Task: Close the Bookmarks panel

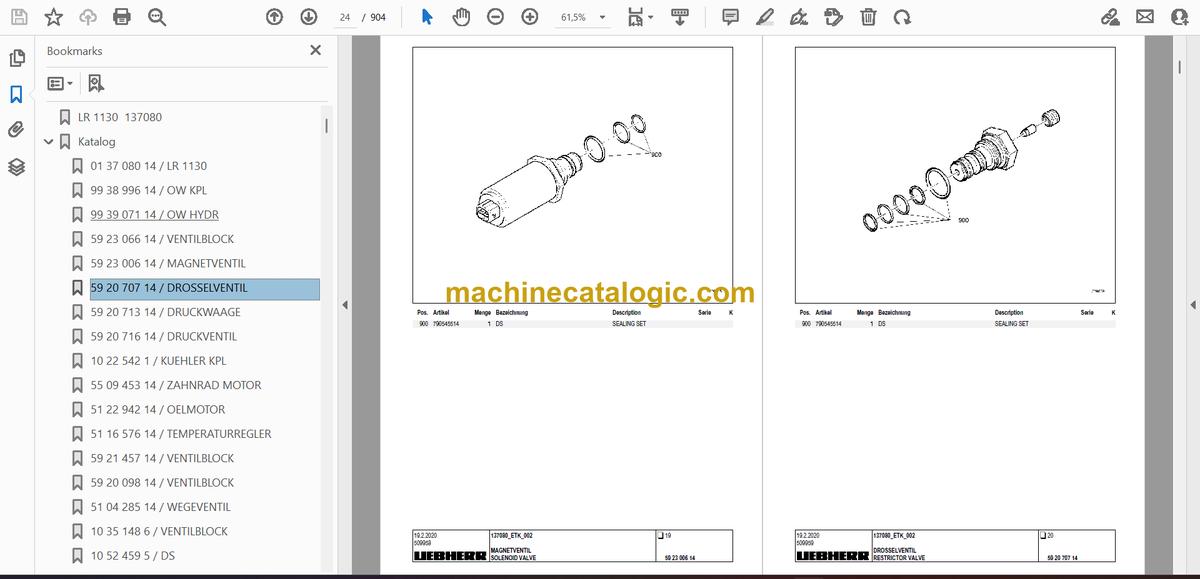Action: (x=315, y=50)
